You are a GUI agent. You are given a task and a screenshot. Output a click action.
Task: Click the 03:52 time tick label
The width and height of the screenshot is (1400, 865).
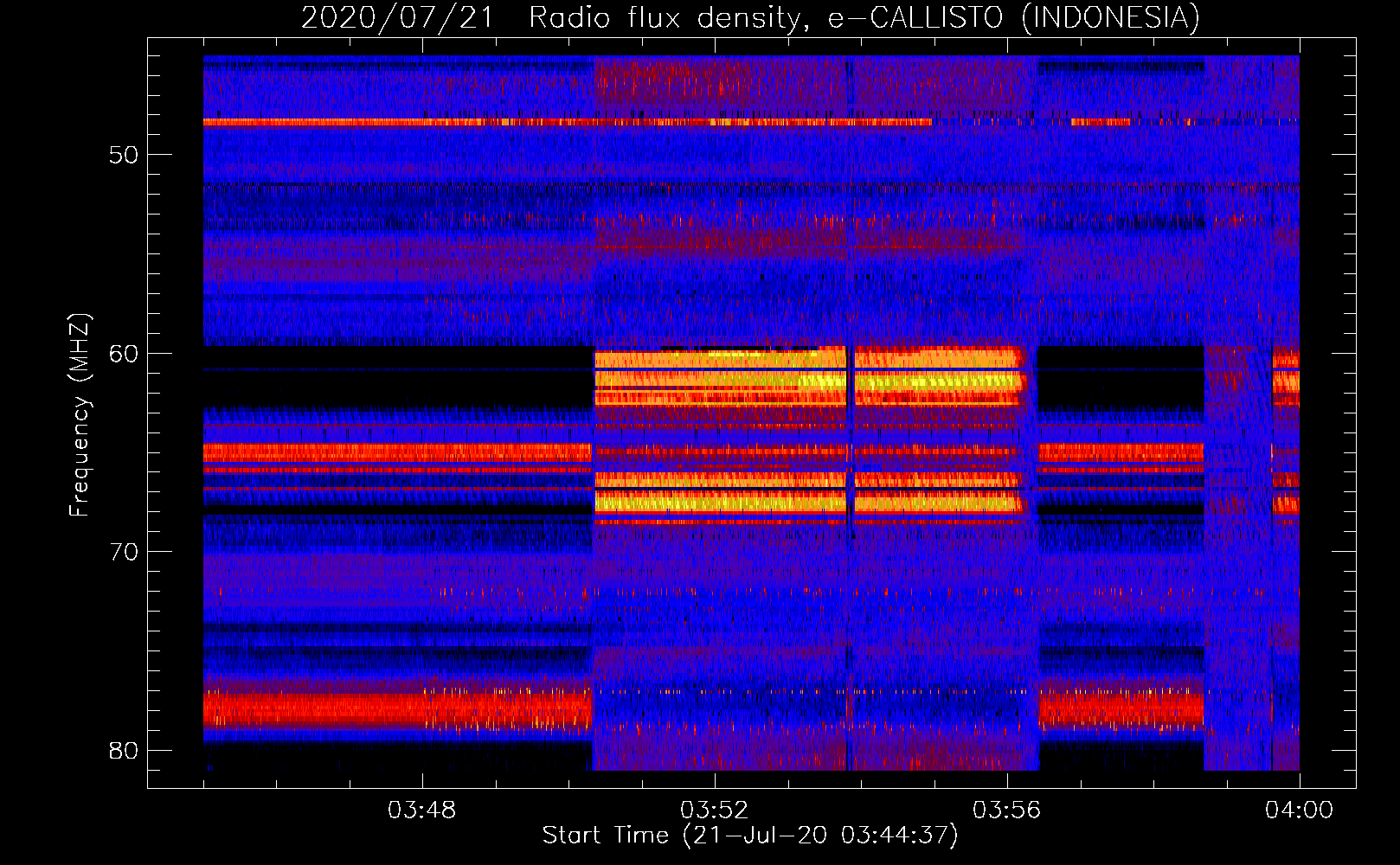(x=715, y=811)
